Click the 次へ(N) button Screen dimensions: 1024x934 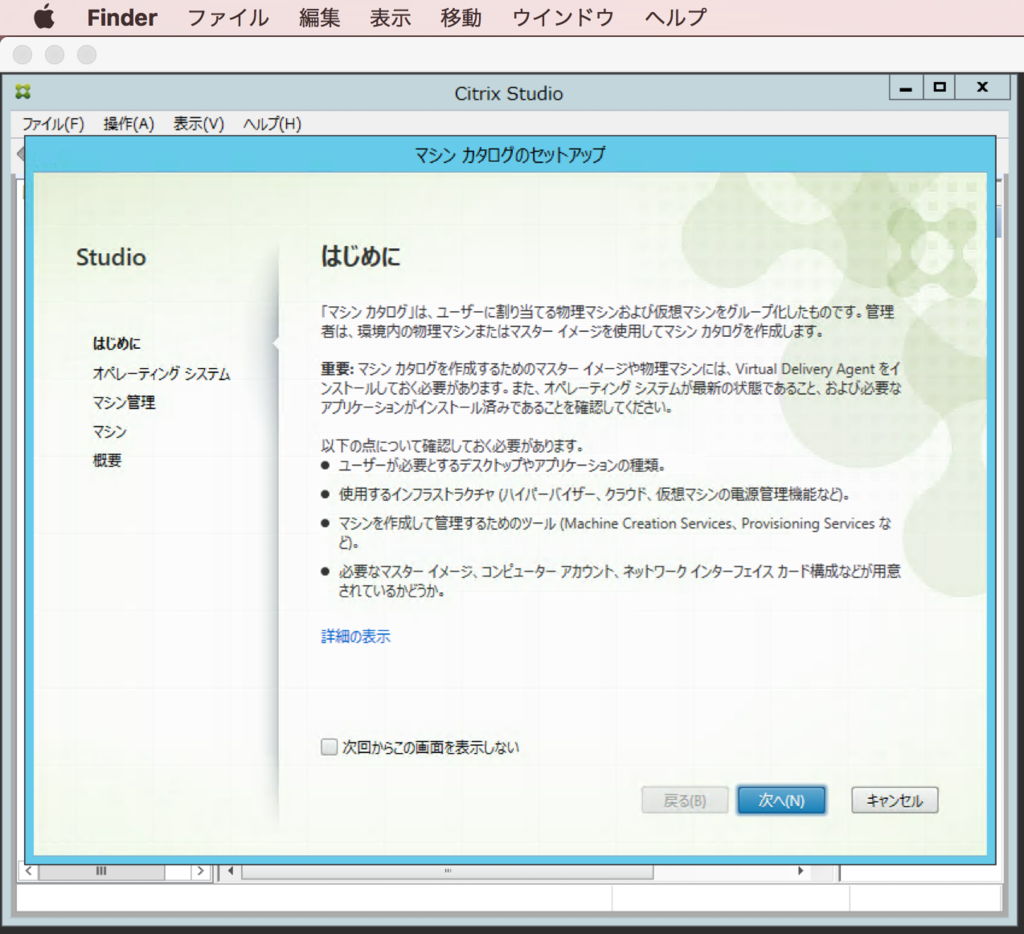pos(781,800)
